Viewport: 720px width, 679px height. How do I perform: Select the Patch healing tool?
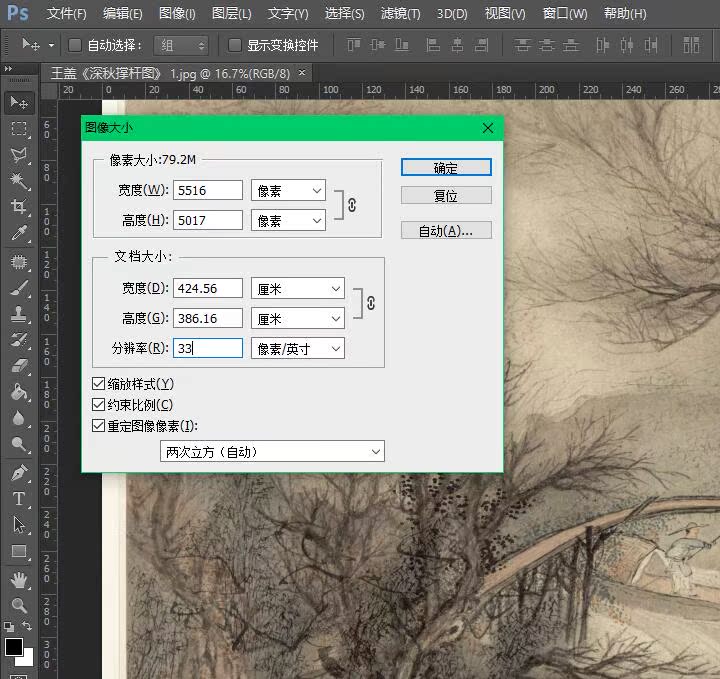[x=19, y=262]
